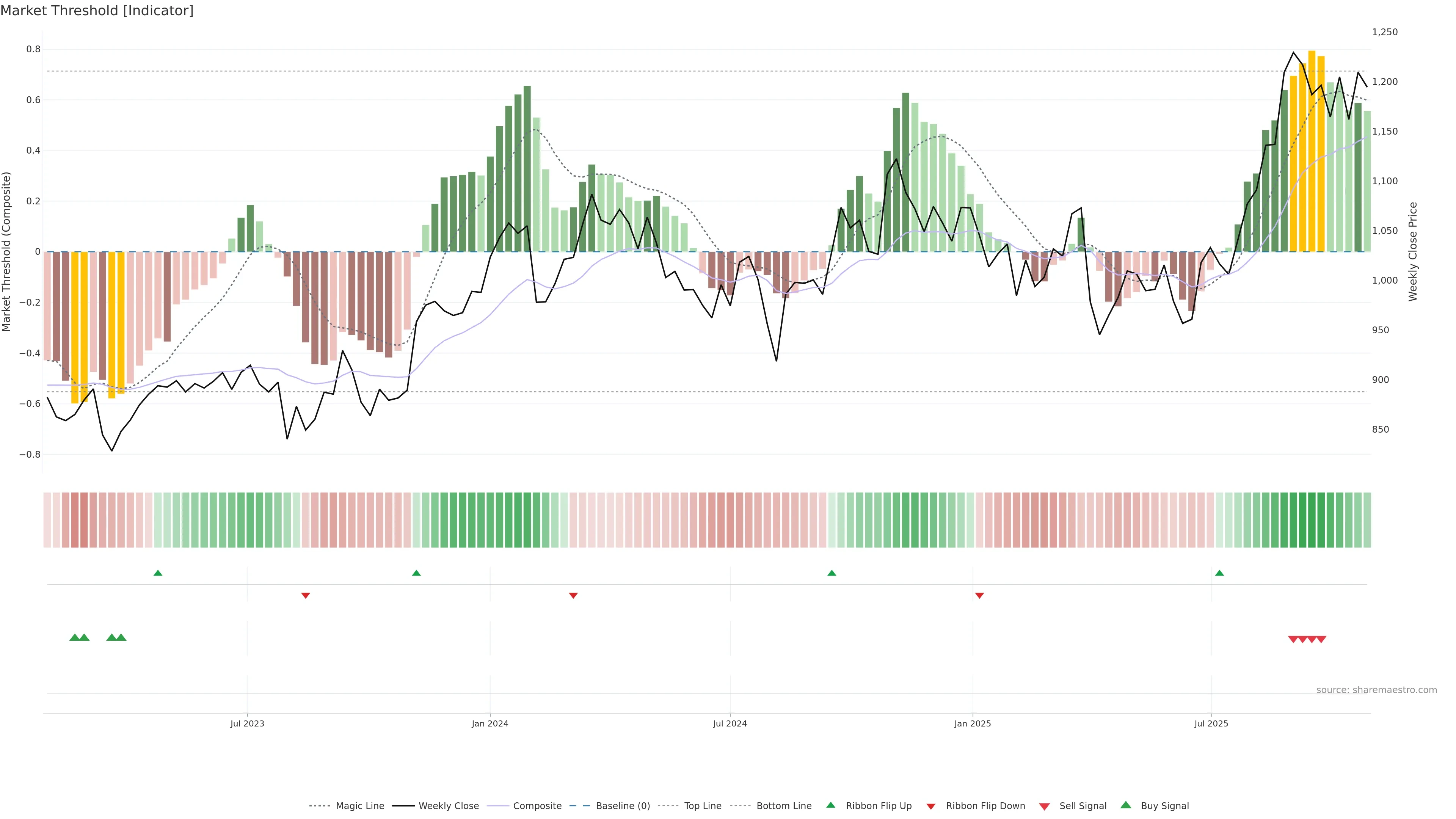Click the Ribbon Flip Up legend triangle
The width and height of the screenshot is (1456, 819).
[x=830, y=805]
